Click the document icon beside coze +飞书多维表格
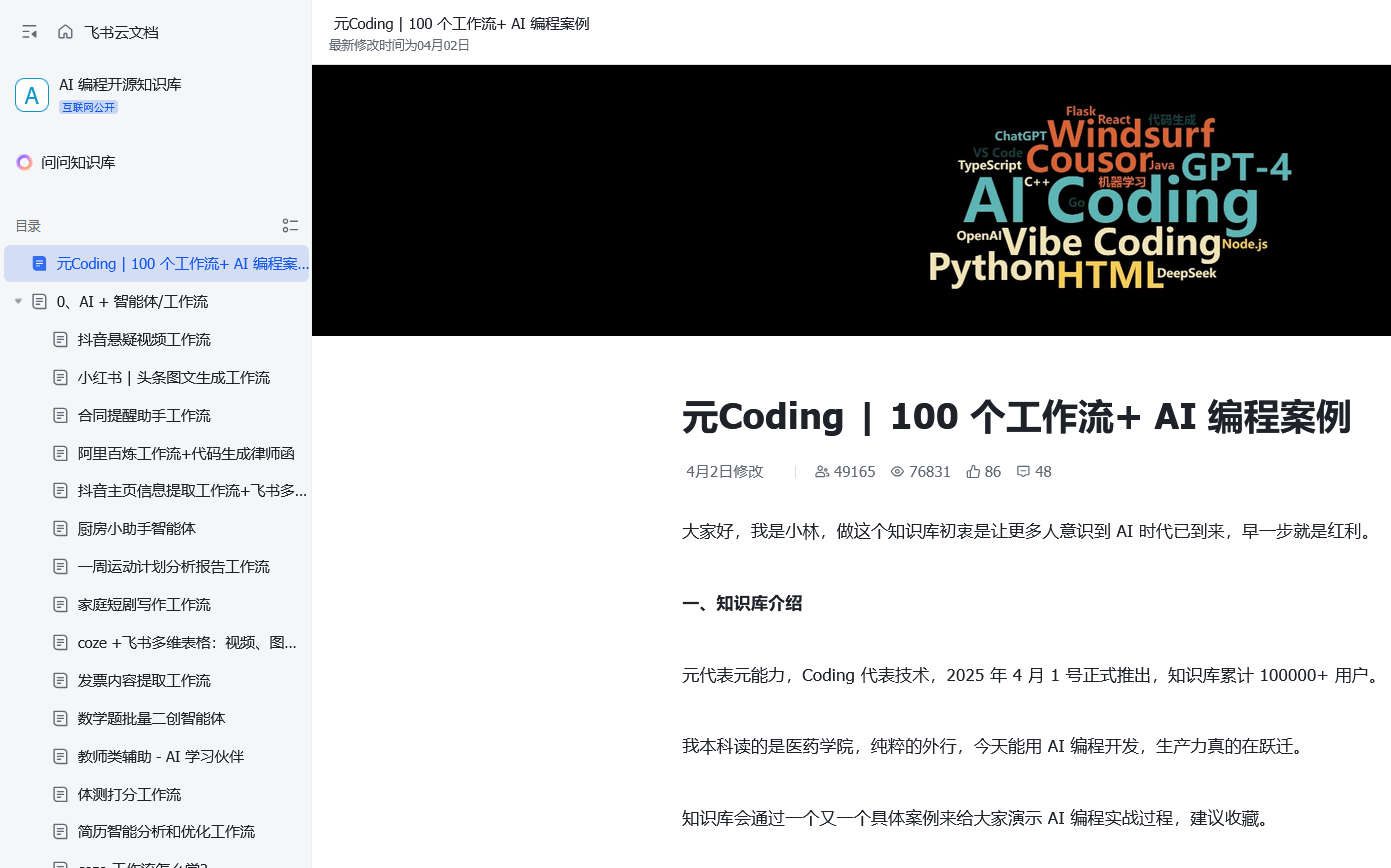 (60, 643)
